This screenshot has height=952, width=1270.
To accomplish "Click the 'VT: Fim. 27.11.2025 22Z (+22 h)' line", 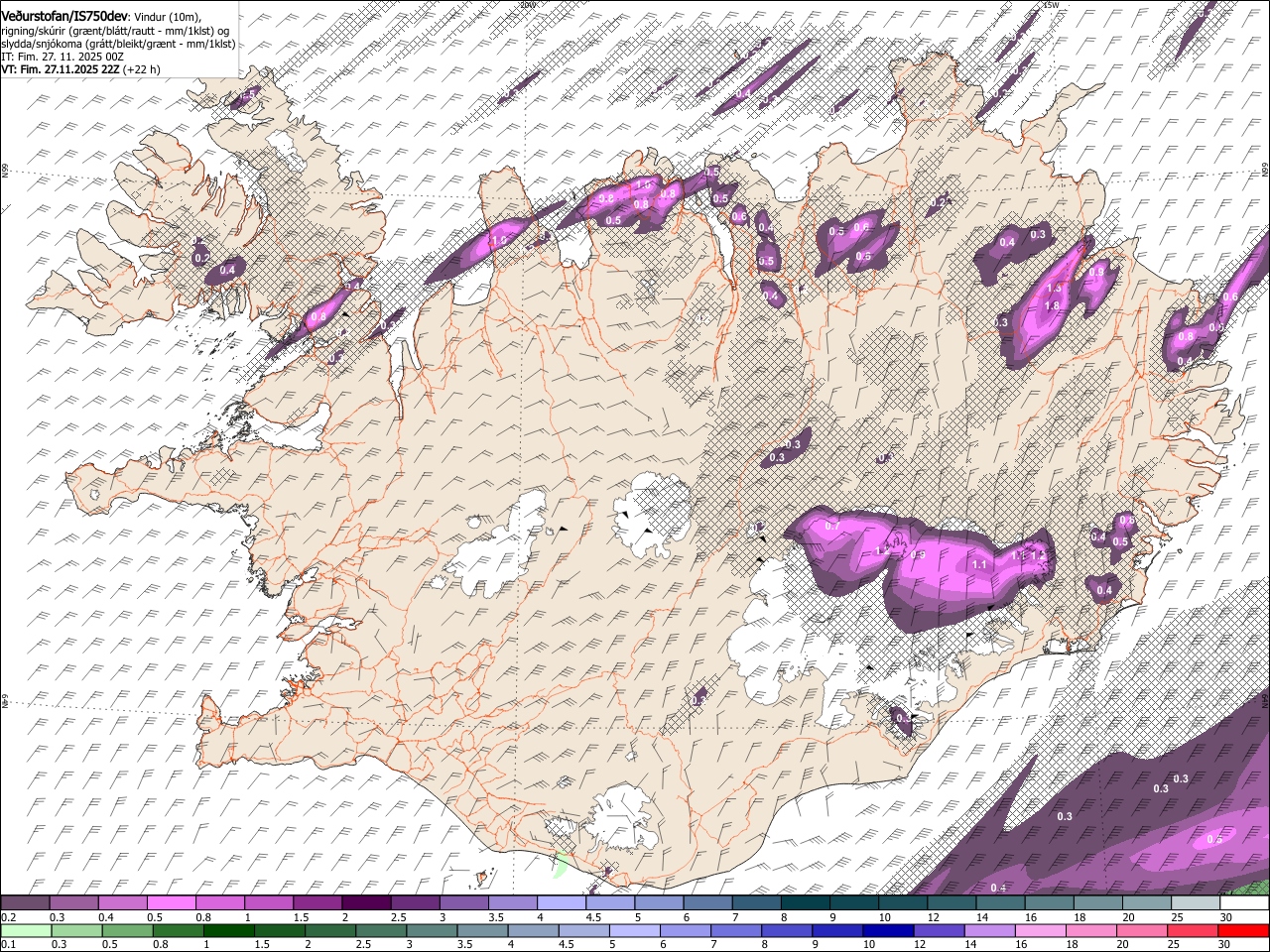I will tap(80, 69).
